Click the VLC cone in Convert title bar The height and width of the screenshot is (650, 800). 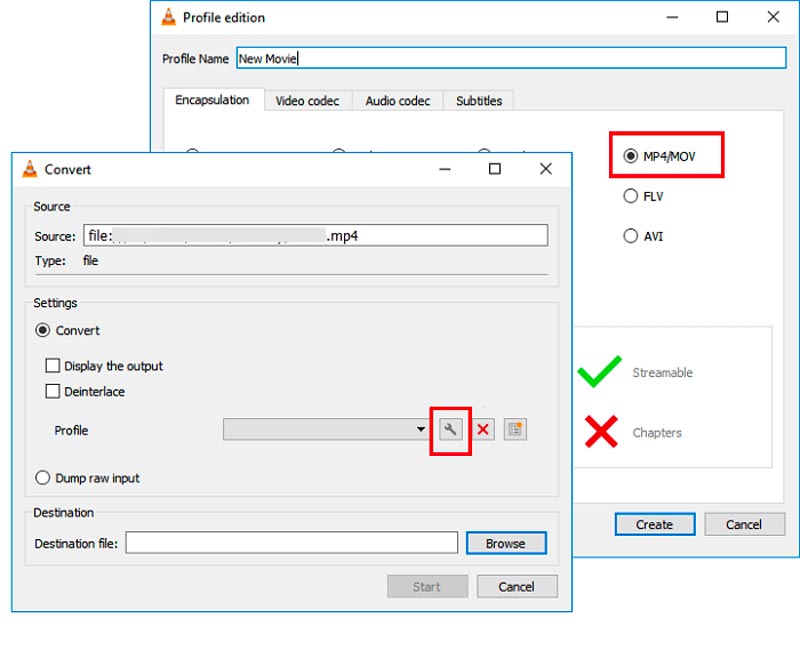pyautogui.click(x=30, y=169)
